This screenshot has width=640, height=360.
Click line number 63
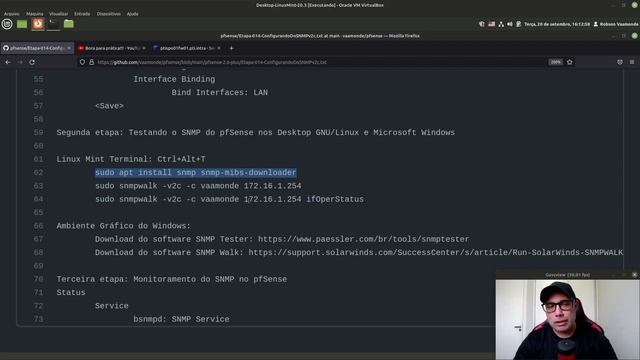[x=38, y=186]
